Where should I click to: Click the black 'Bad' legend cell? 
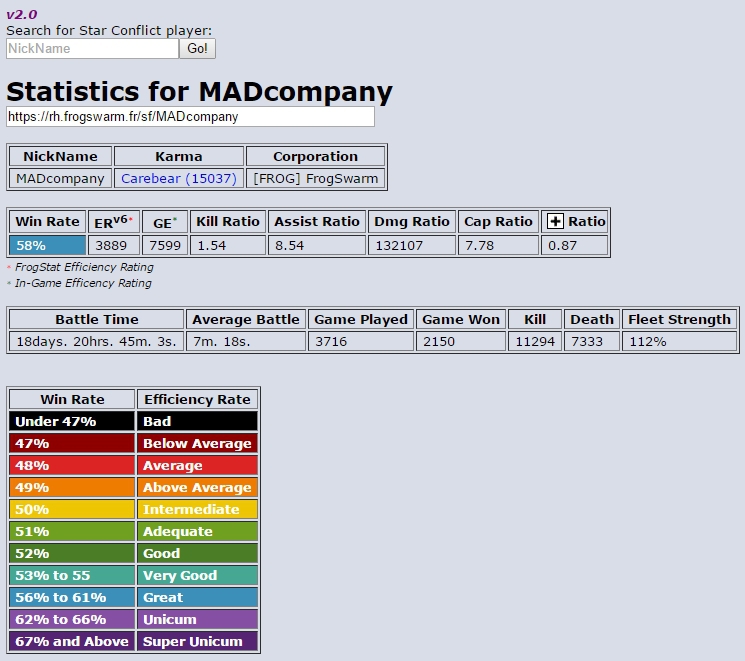pos(197,422)
